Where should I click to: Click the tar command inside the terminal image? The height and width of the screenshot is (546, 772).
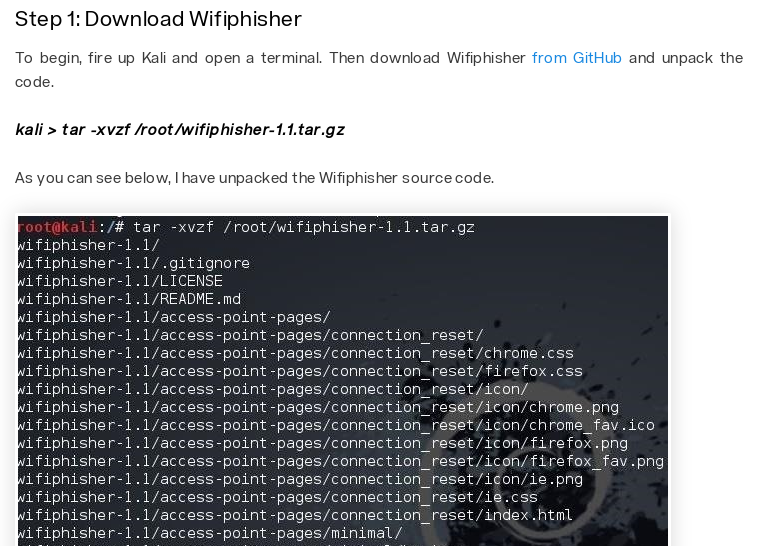point(304,227)
